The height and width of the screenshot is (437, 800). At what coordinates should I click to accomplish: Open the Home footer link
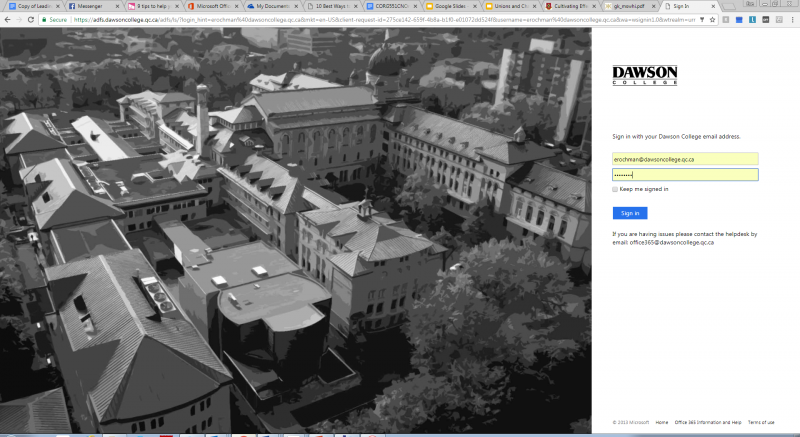[662, 422]
